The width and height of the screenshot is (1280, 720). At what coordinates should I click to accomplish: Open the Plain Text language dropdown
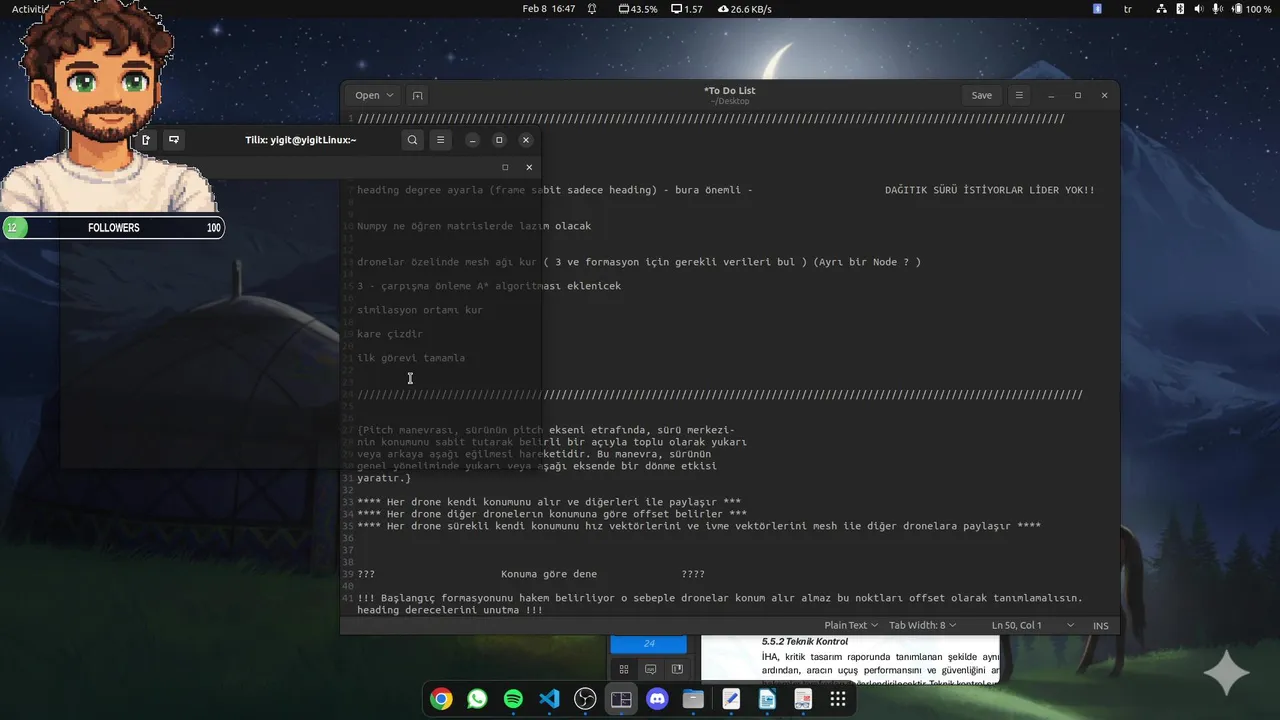point(851,625)
